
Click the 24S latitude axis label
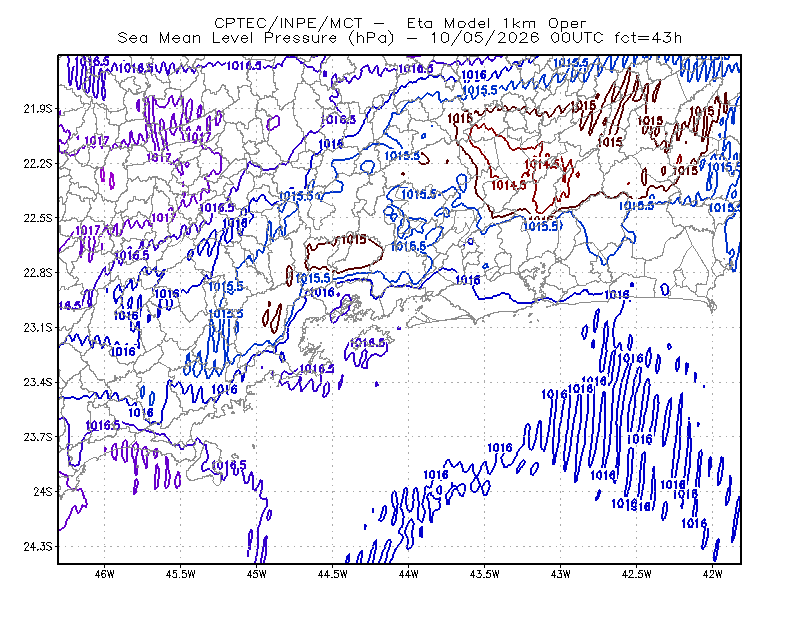(x=43, y=491)
